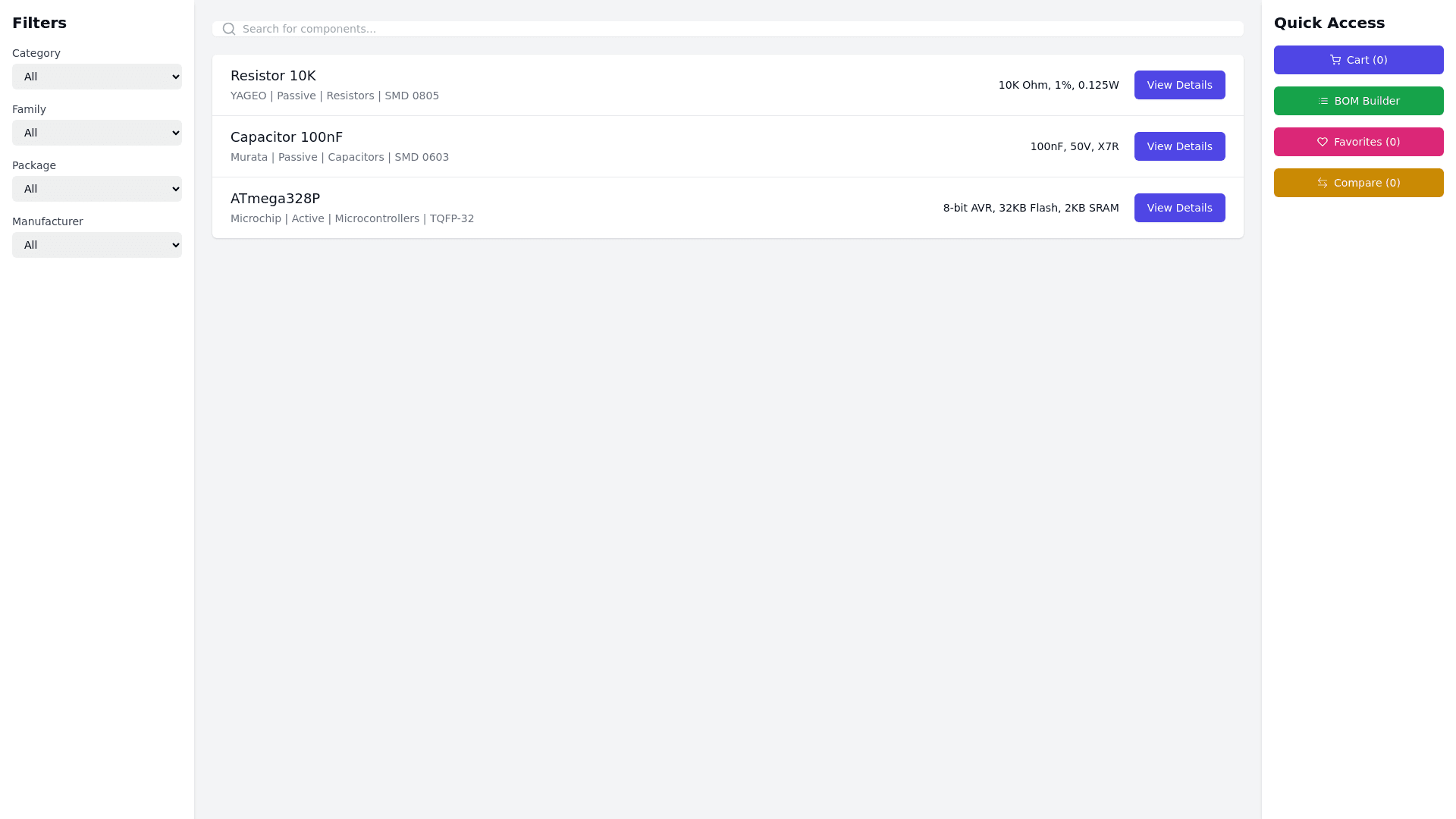This screenshot has width=1456, height=819.
Task: Select the Capacitor 100nF title
Action: click(x=287, y=137)
